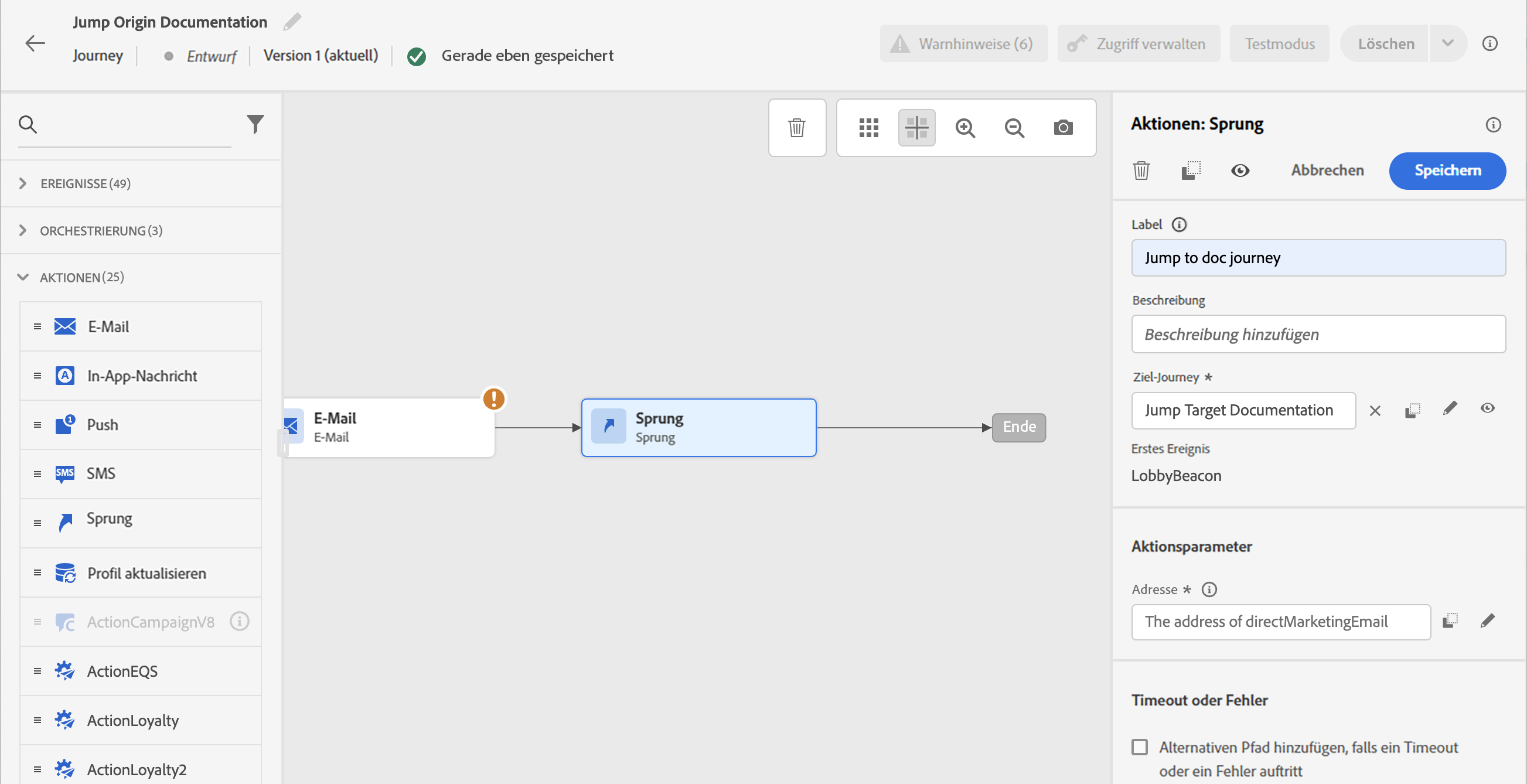The height and width of the screenshot is (784, 1527).
Task: Click the Abbrechen button
Action: pyautogui.click(x=1327, y=171)
